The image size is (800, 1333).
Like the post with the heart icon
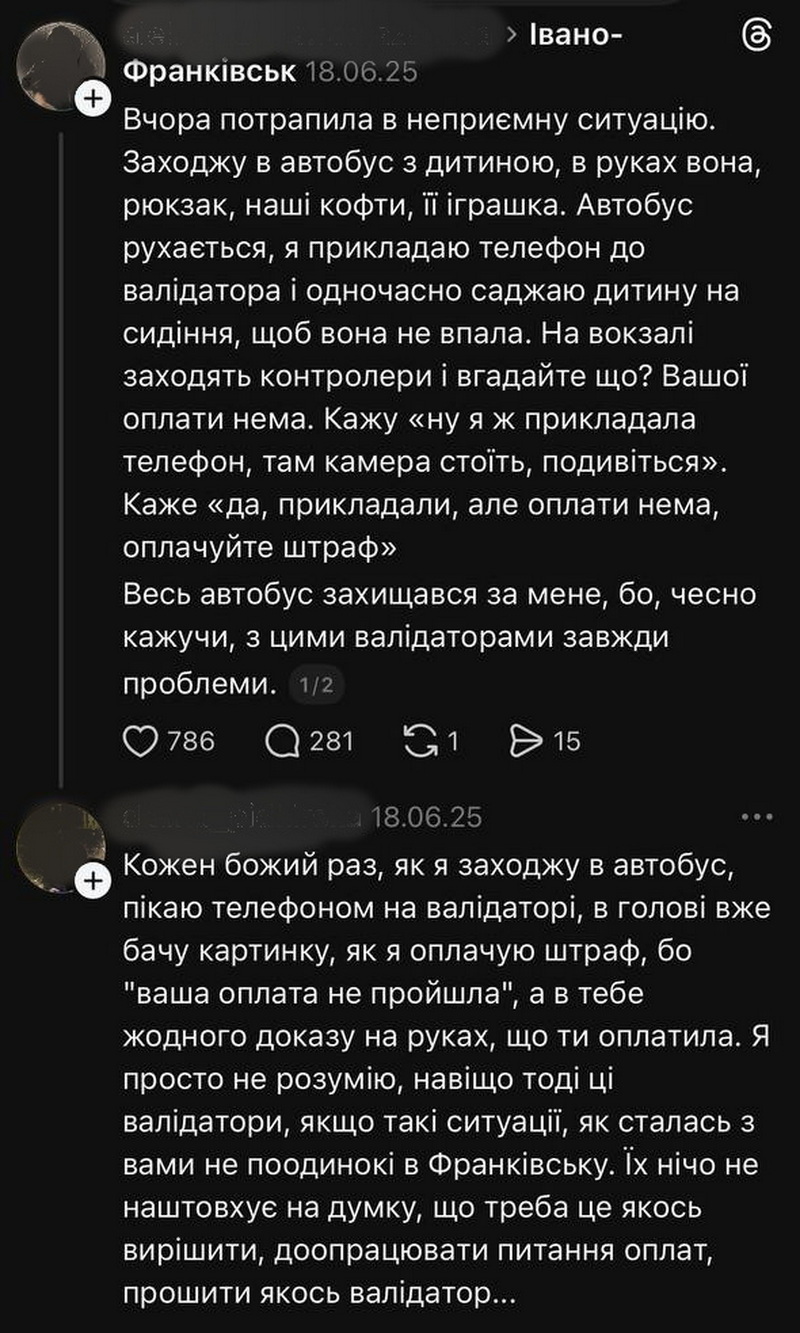(141, 740)
